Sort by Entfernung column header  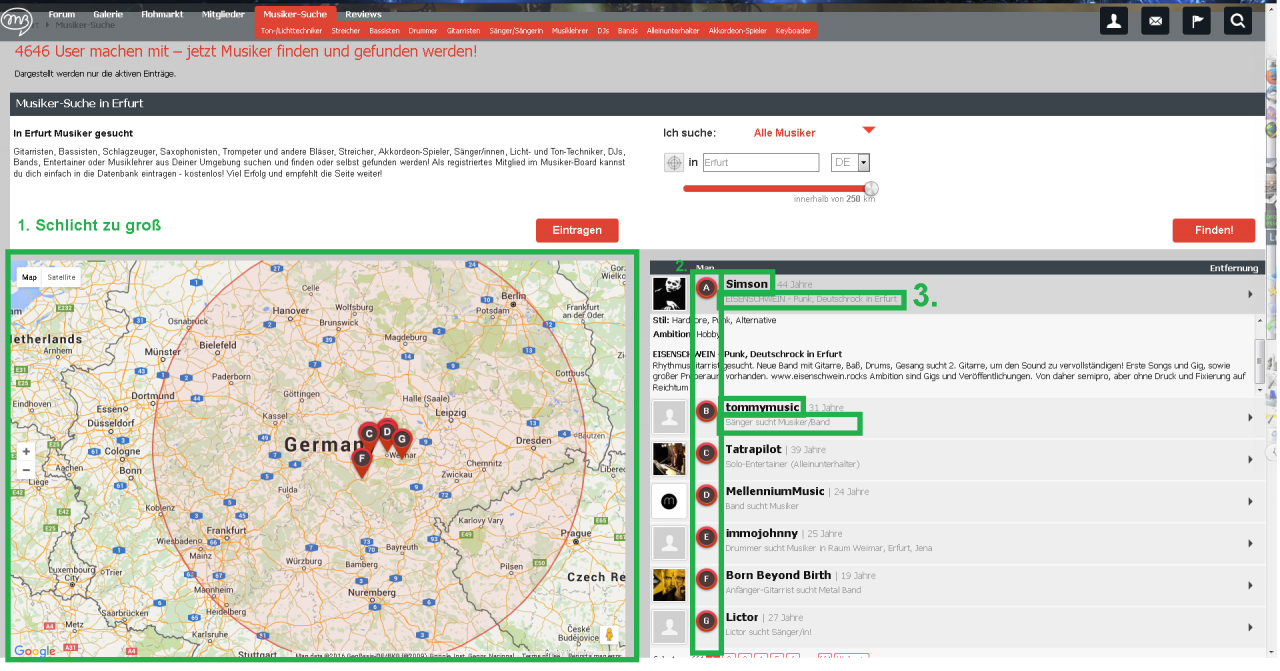coord(1236,268)
